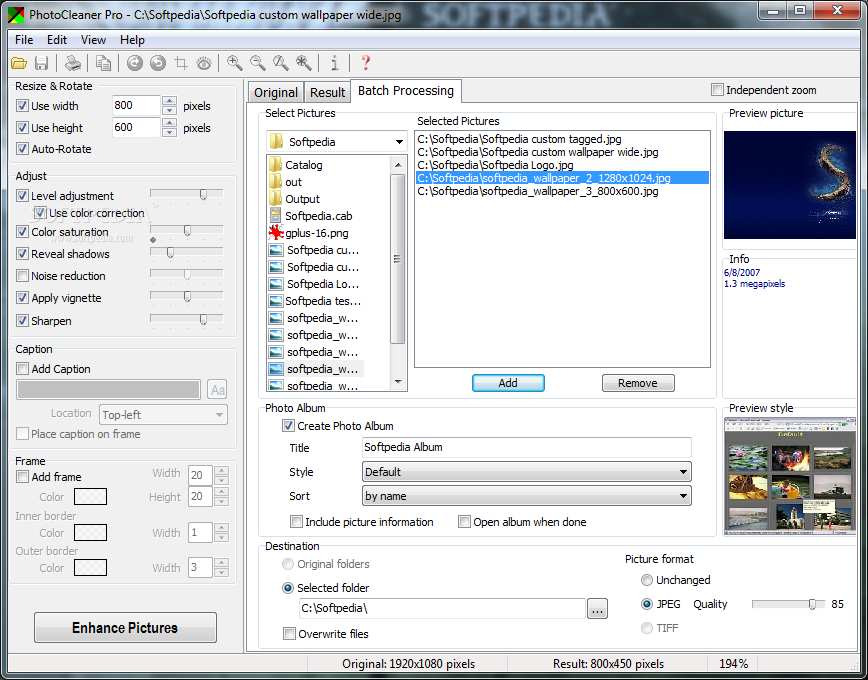The height and width of the screenshot is (680, 868).
Task: Toggle Apply vignette checkbox
Action: [x=22, y=298]
